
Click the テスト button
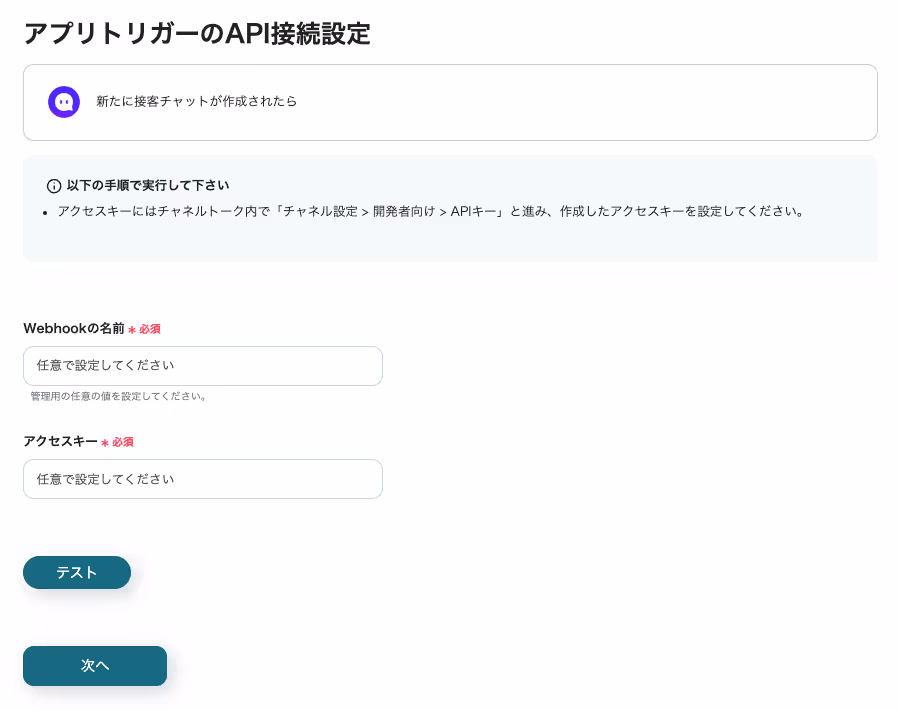[x=77, y=572]
